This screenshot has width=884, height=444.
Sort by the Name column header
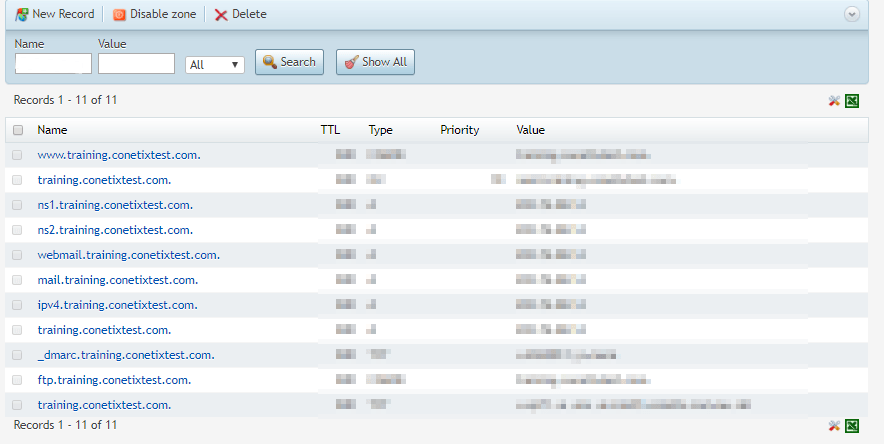pos(52,130)
